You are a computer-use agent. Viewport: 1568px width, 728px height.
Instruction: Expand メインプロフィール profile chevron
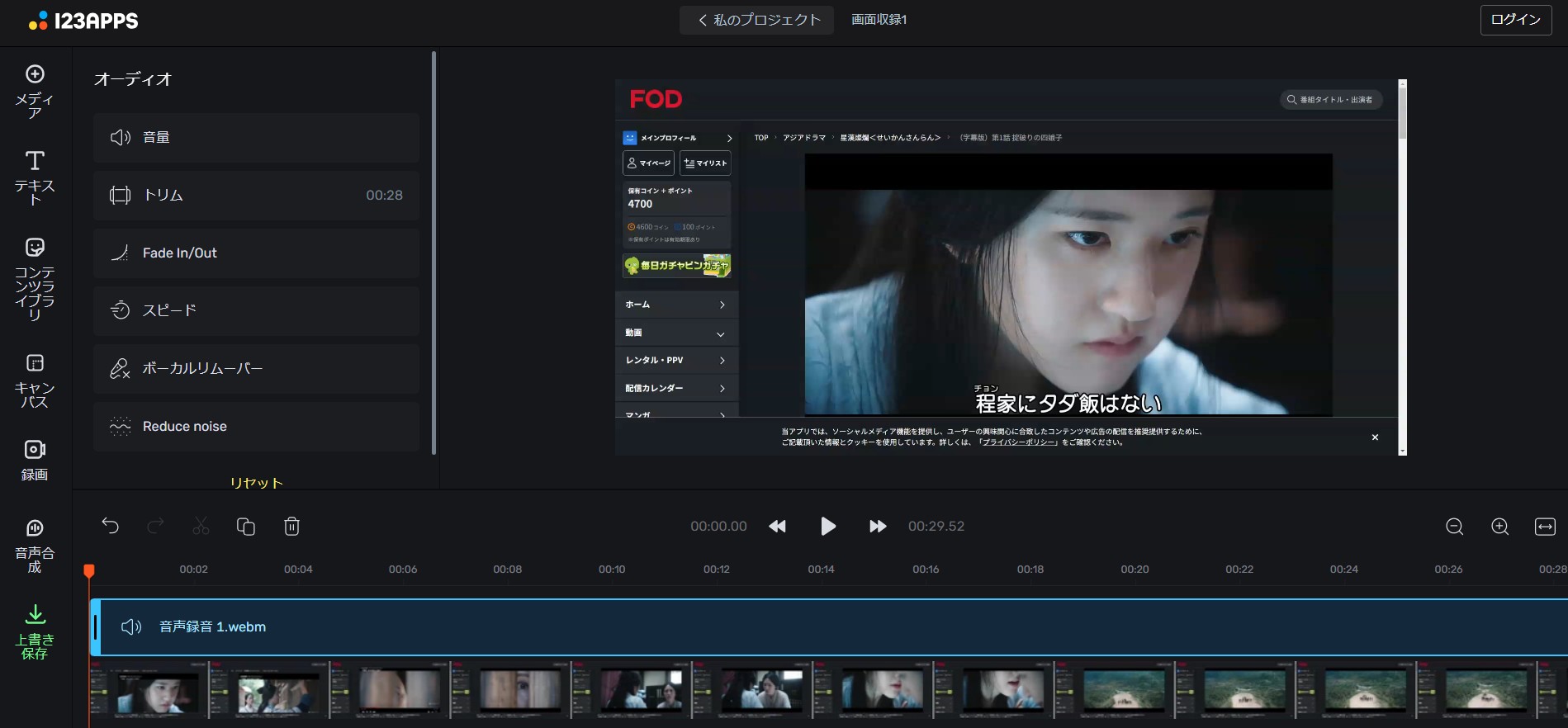tap(729, 138)
